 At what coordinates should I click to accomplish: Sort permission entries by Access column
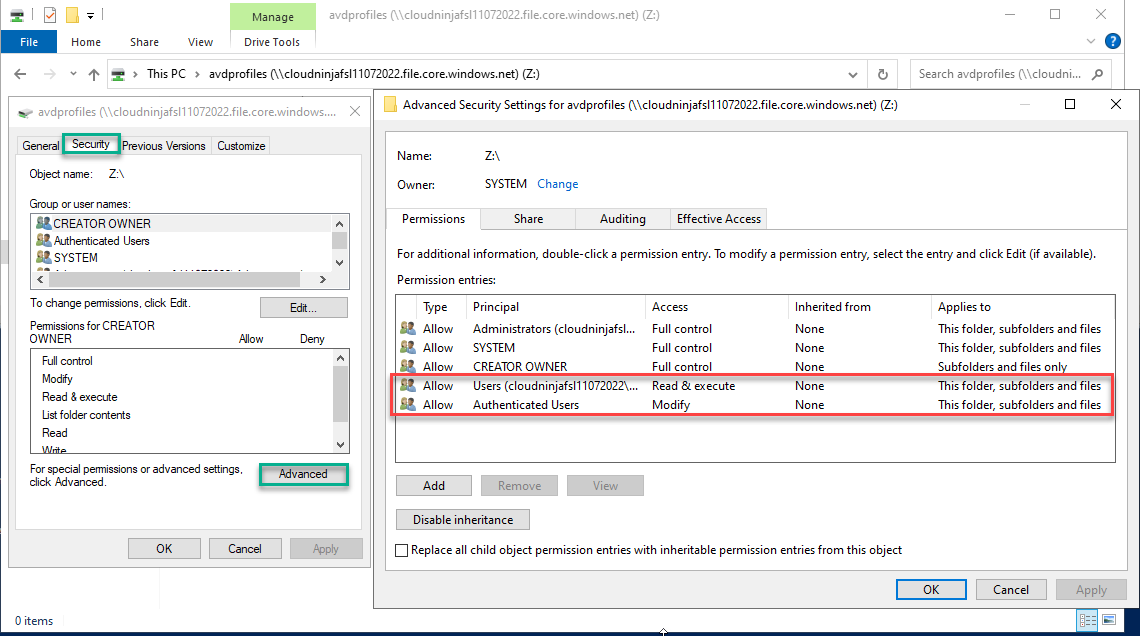tap(716, 307)
